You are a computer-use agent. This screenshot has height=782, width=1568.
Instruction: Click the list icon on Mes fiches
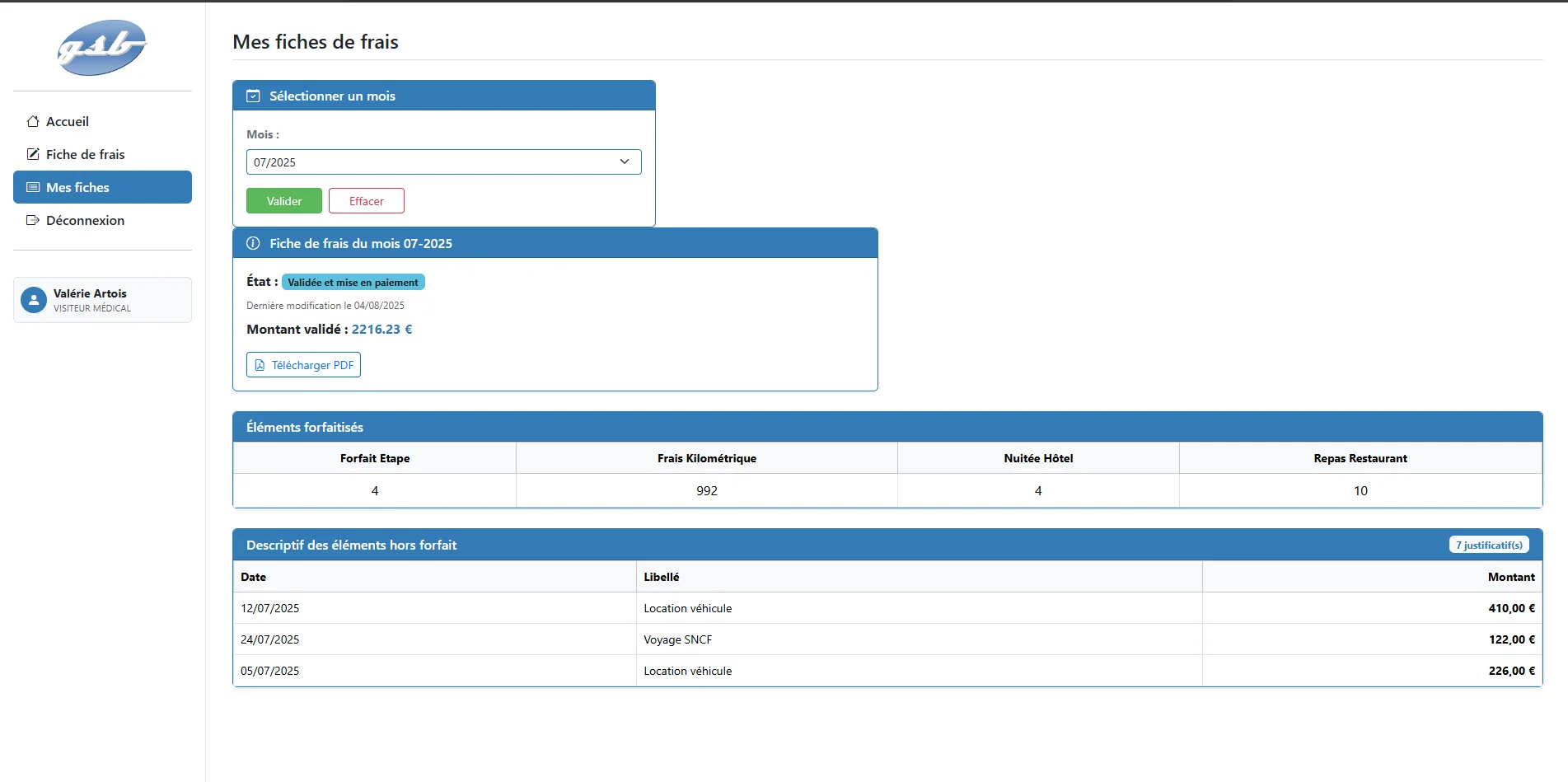[32, 187]
